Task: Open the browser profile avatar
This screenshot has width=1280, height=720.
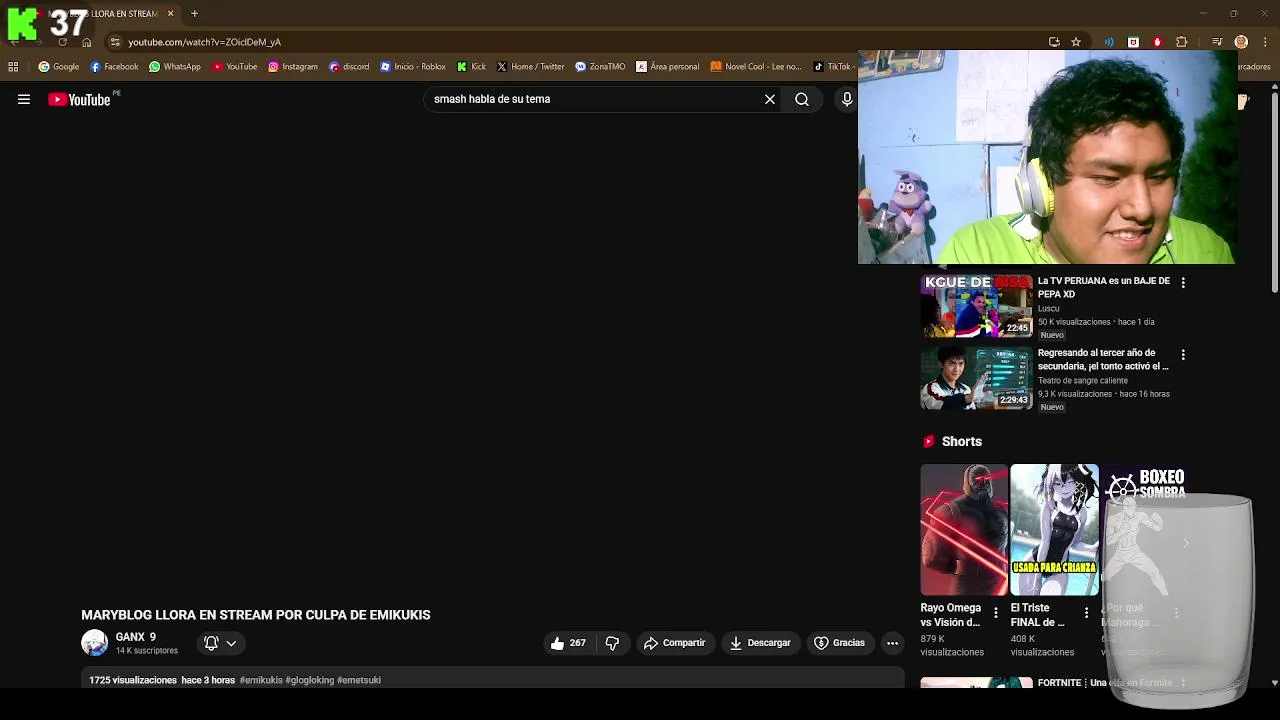Action: [1241, 42]
